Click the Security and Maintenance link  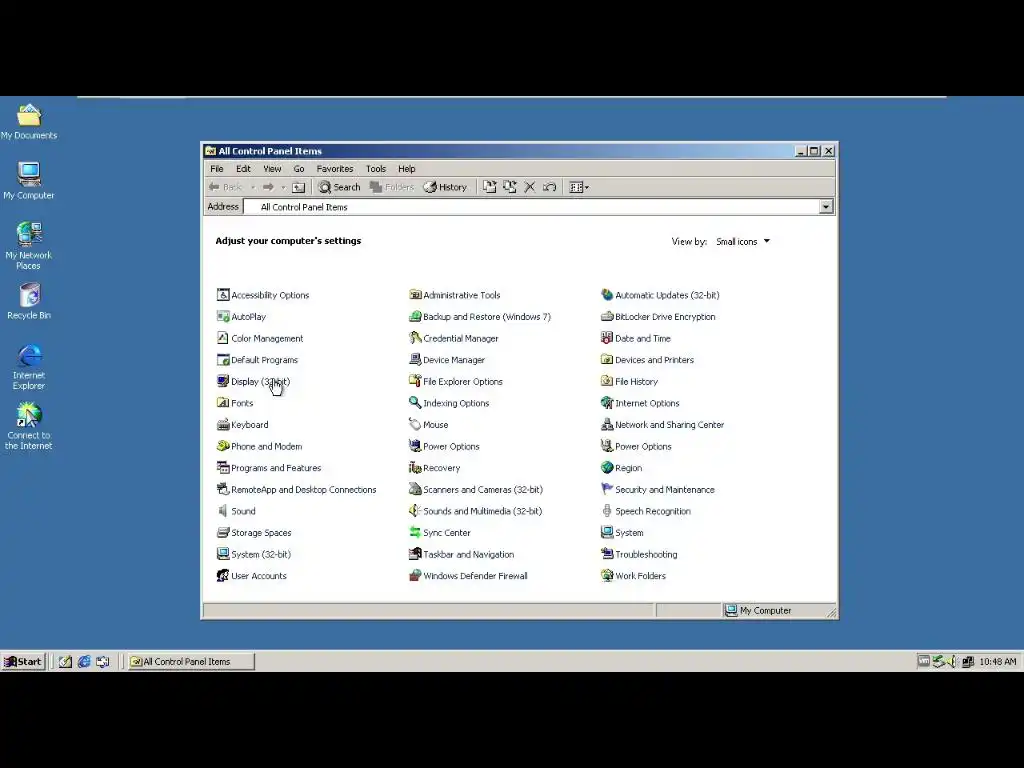pyautogui.click(x=664, y=489)
